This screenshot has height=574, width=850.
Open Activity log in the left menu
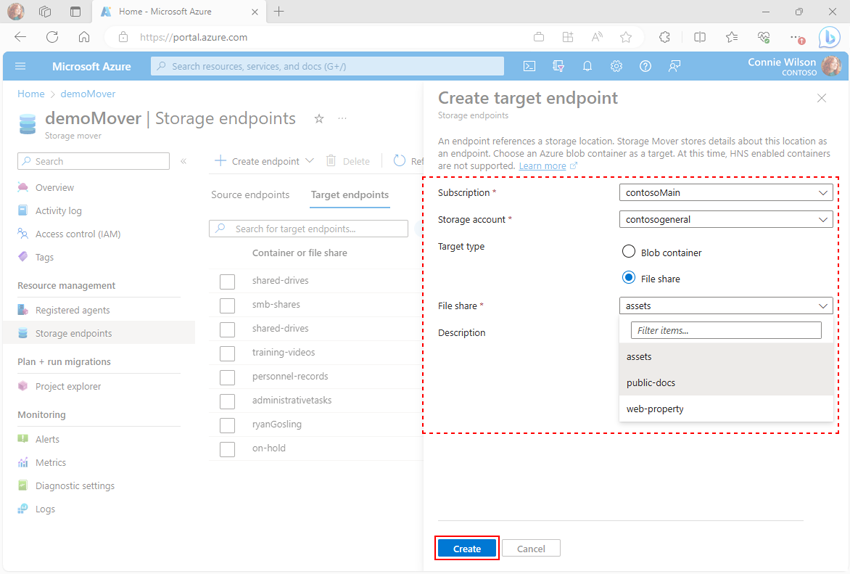point(59,211)
